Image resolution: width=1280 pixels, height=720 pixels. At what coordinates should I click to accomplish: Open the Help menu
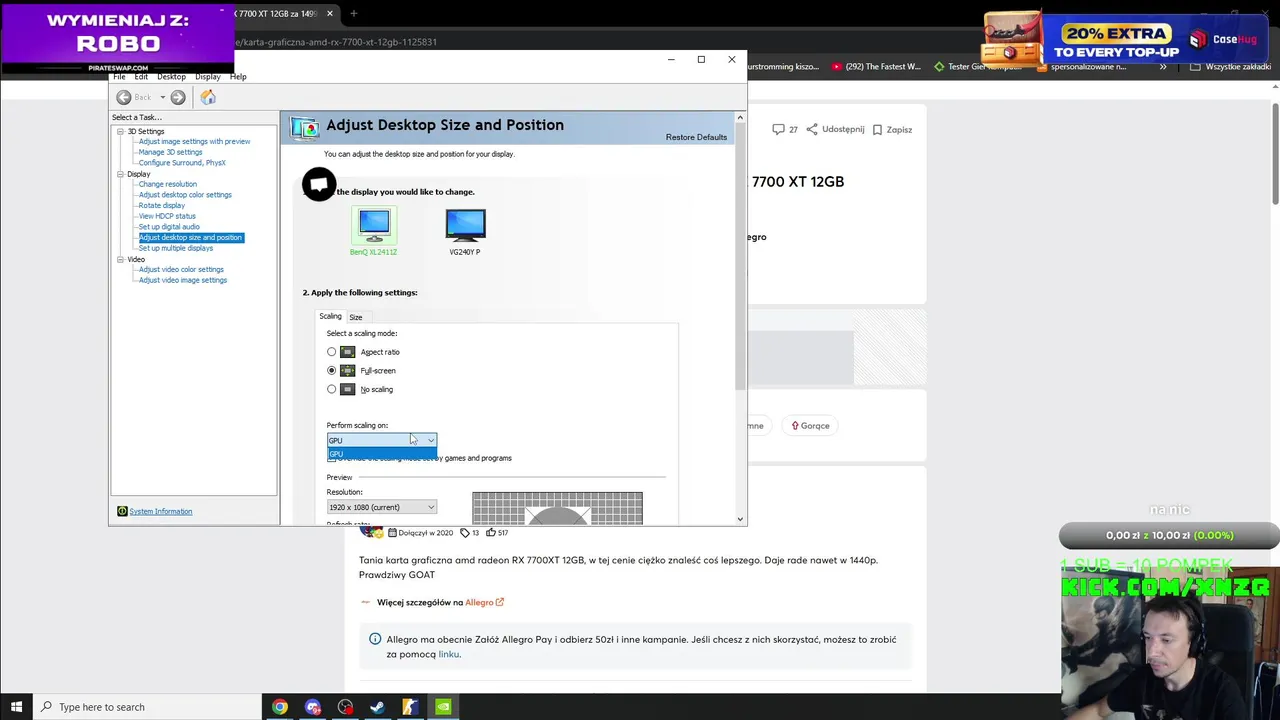tap(238, 76)
